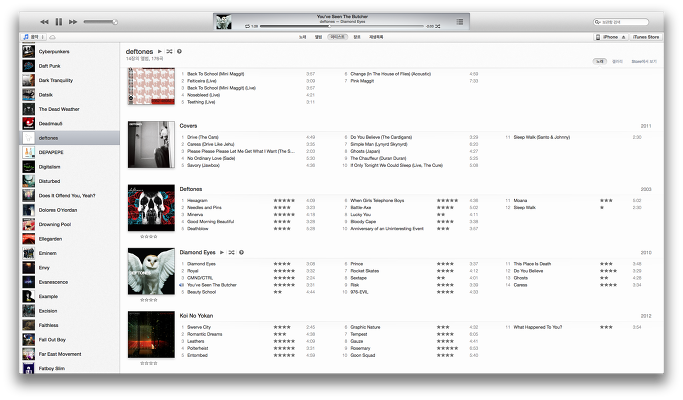The height and width of the screenshot is (400, 683).
Task: Switch to the Genres tab, fourth in the tab row
Action: (357, 37)
